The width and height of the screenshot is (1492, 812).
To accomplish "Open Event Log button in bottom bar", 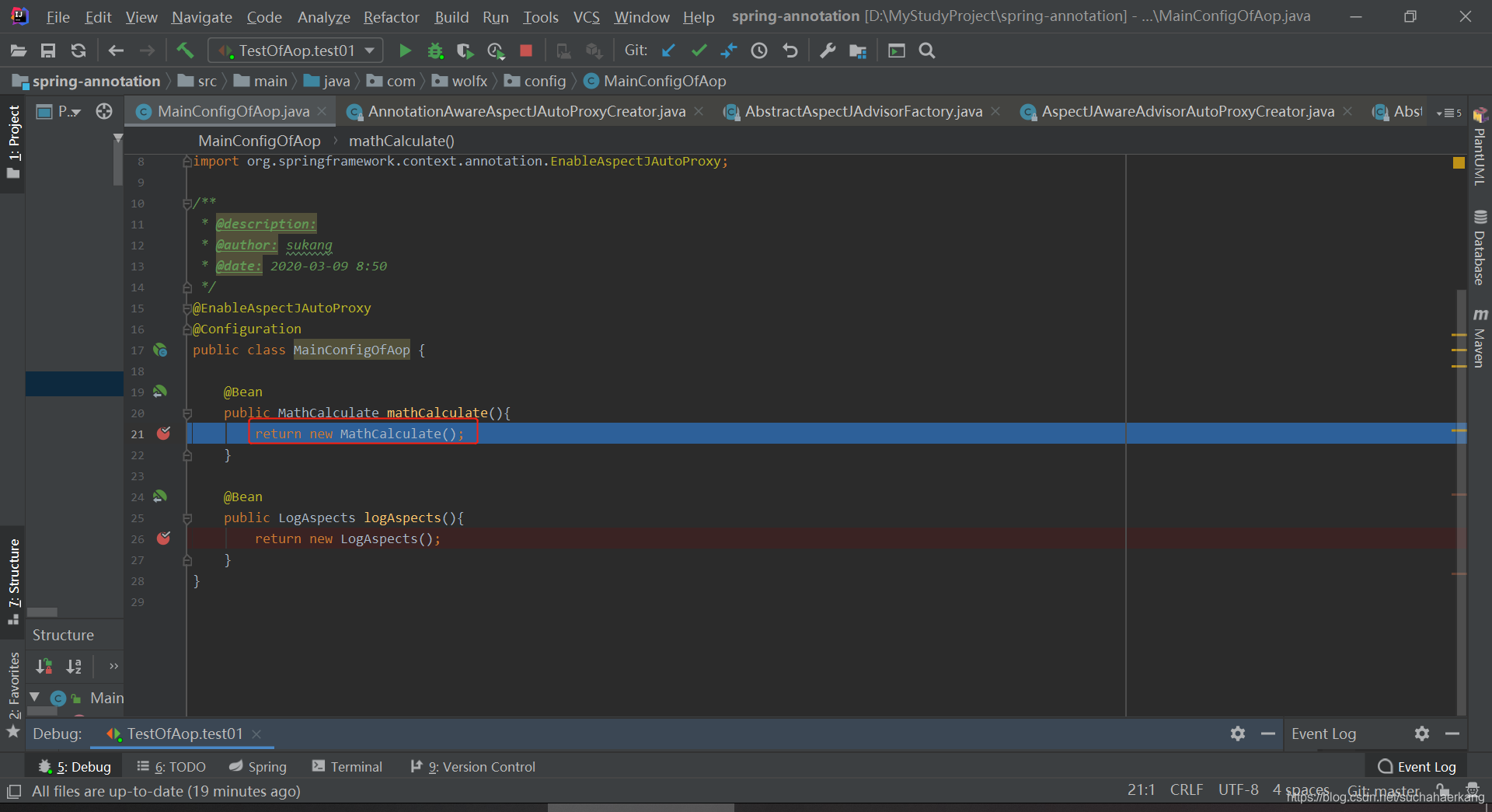I will (x=1417, y=767).
